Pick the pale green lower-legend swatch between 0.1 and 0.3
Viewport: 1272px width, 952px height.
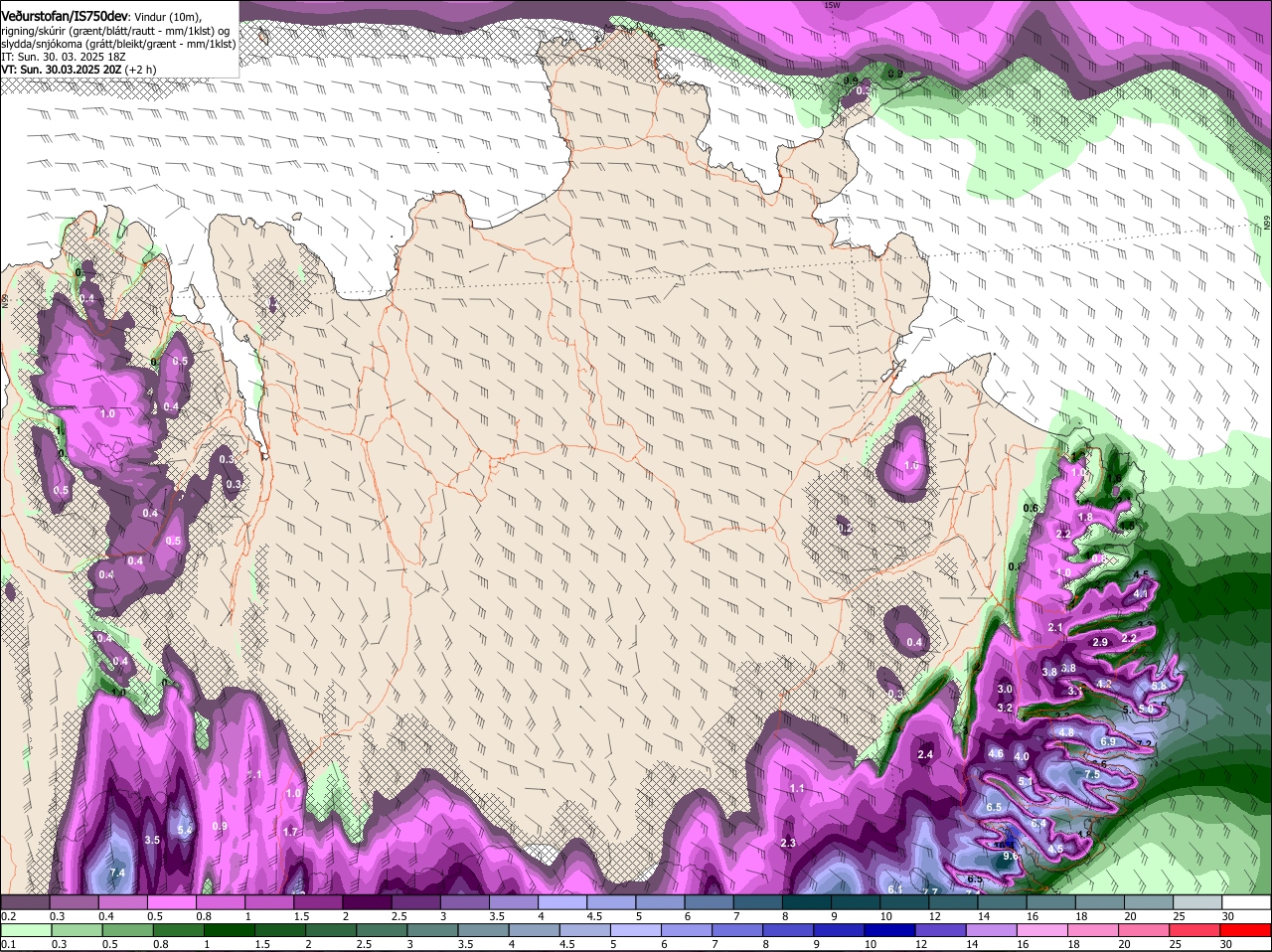(x=25, y=930)
